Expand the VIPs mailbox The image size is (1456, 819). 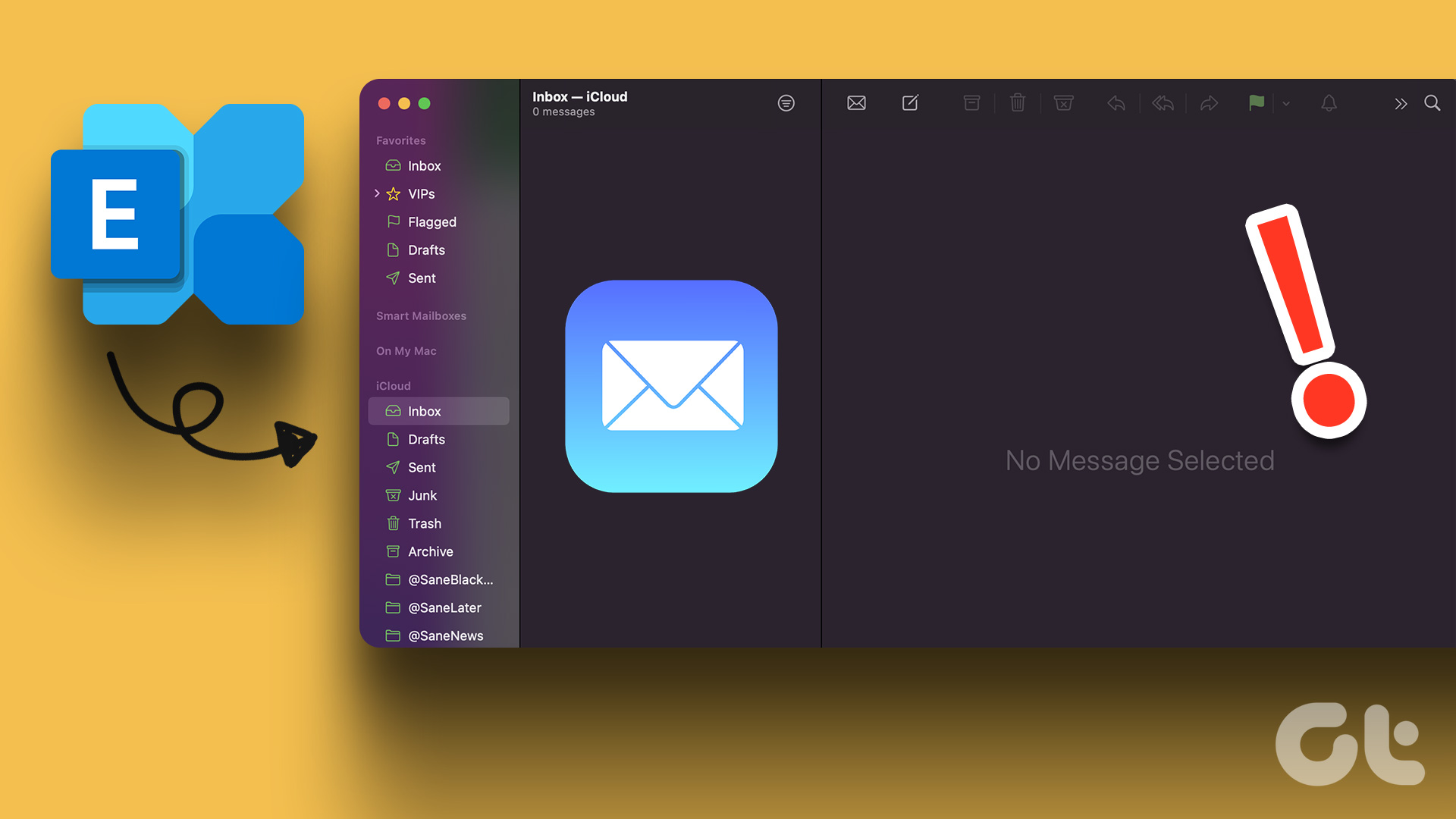coord(377,193)
